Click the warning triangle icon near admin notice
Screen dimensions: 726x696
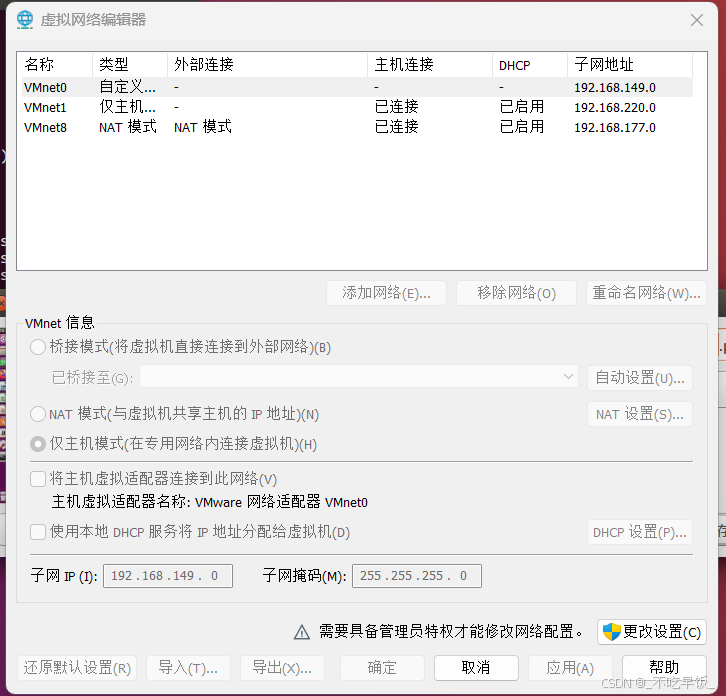302,632
